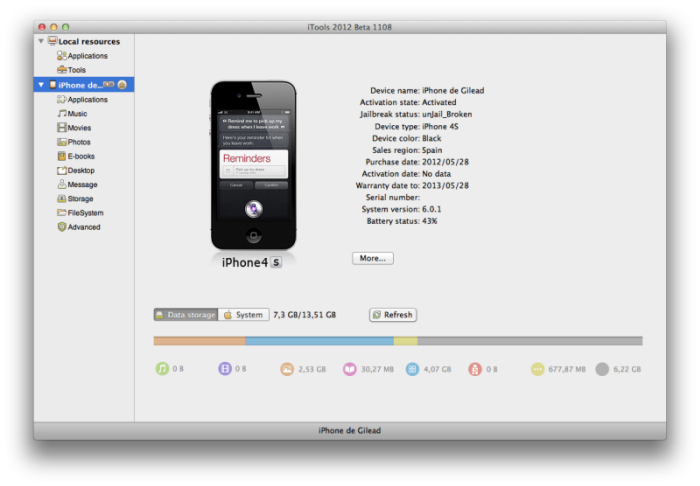Click the System version value 6.0.1
The width and height of the screenshot is (700, 486).
pyautogui.click(x=431, y=209)
